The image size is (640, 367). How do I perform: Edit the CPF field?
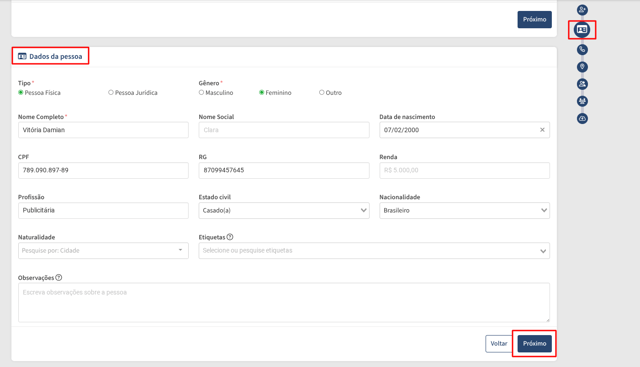[x=103, y=170]
